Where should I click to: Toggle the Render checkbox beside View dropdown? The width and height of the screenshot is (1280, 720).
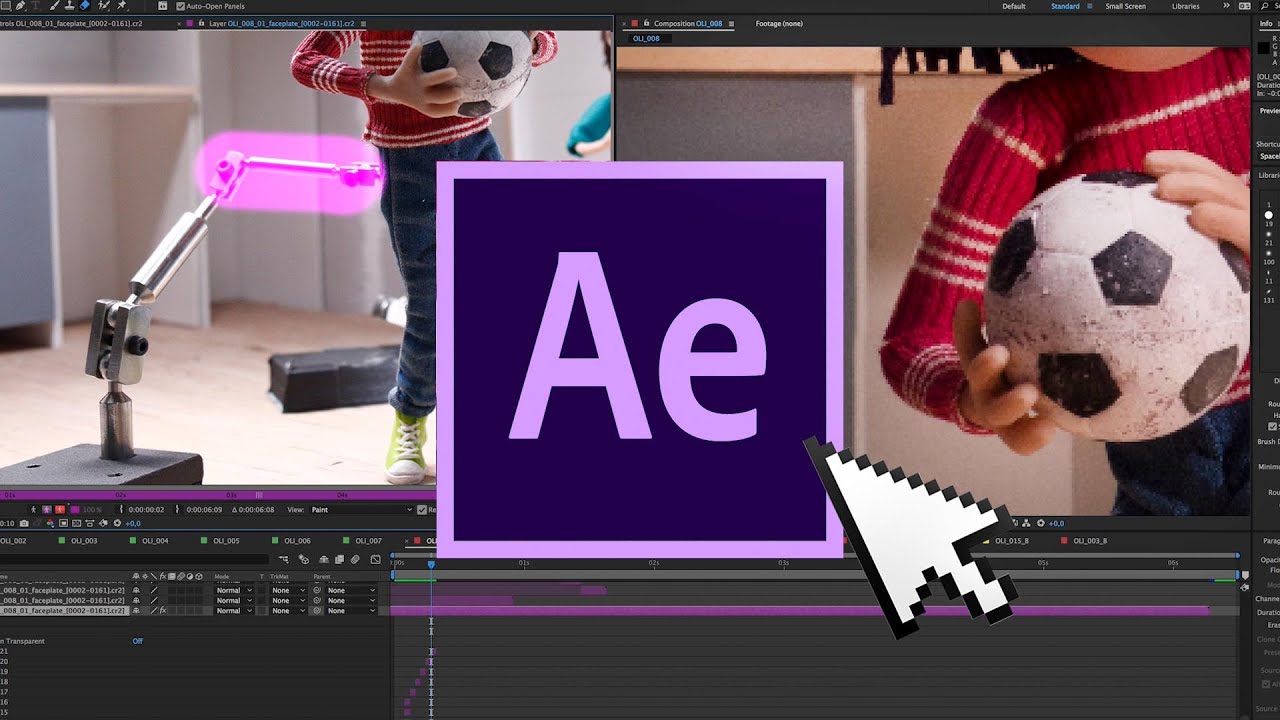pyautogui.click(x=422, y=510)
